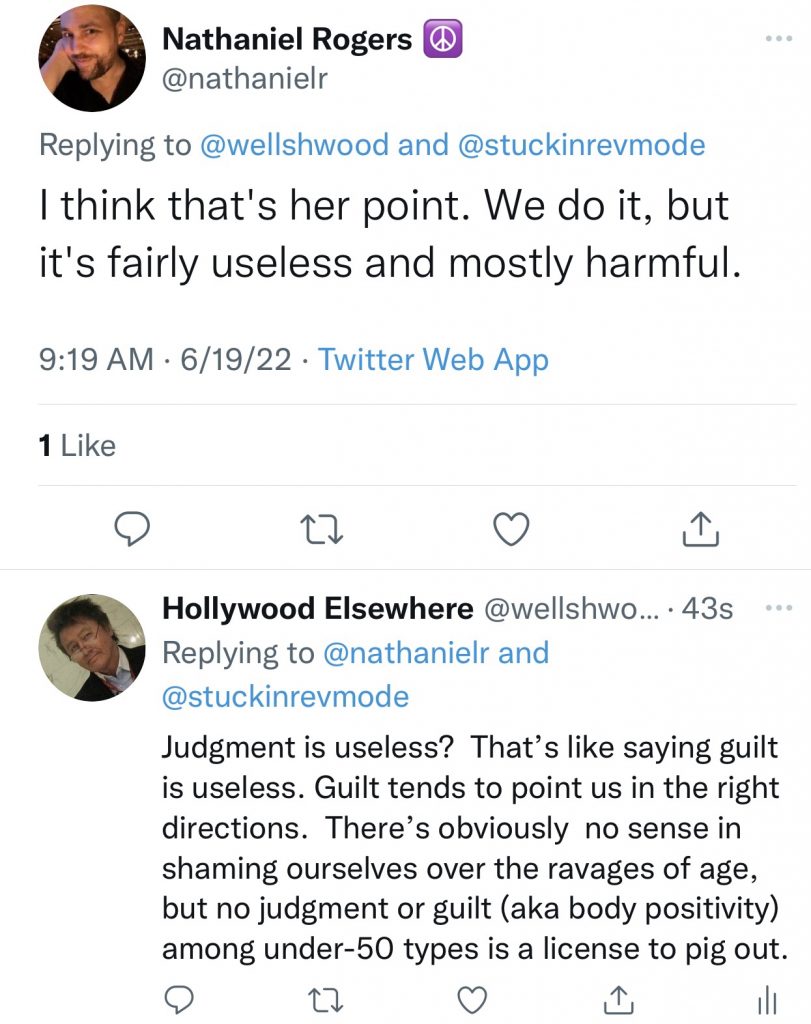This screenshot has width=811, height=1024.
Task: Open the Hollywood Elsewhere display name
Action: pos(317,608)
